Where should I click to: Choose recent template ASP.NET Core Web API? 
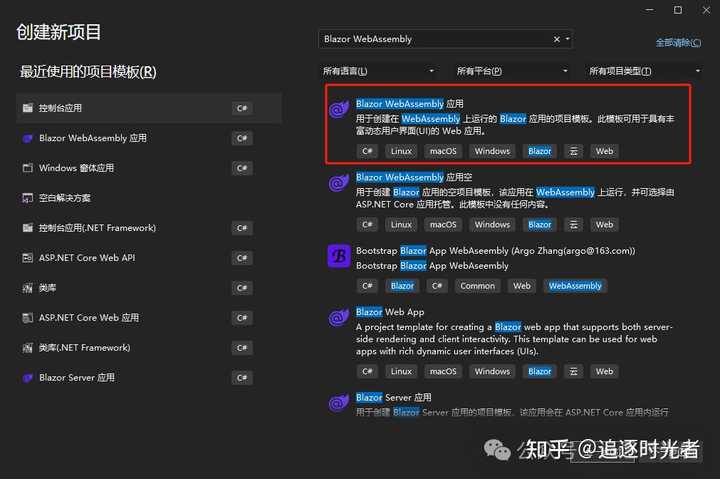pyautogui.click(x=149, y=258)
